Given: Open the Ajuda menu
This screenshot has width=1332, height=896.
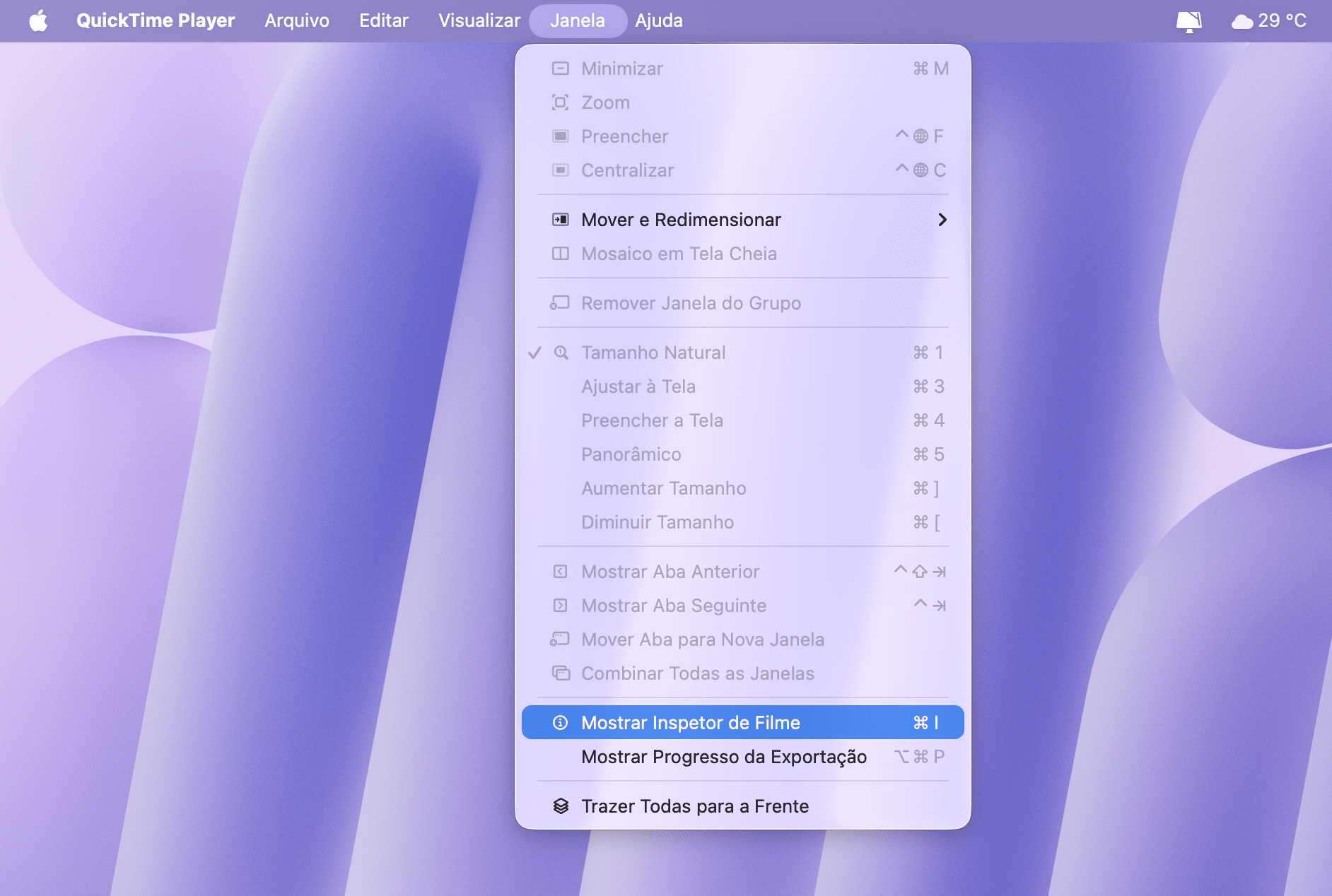Looking at the screenshot, I should (658, 20).
